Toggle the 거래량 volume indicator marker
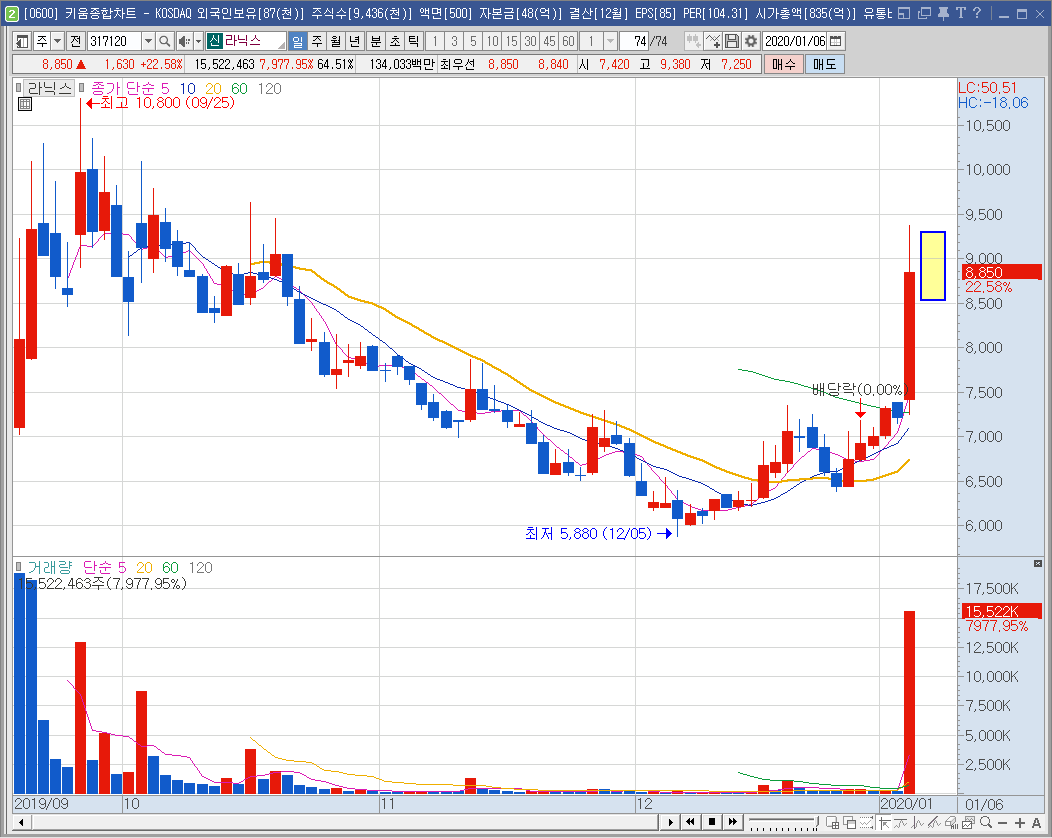Image resolution: width=1052 pixels, height=838 pixels. pyautogui.click(x=18, y=567)
